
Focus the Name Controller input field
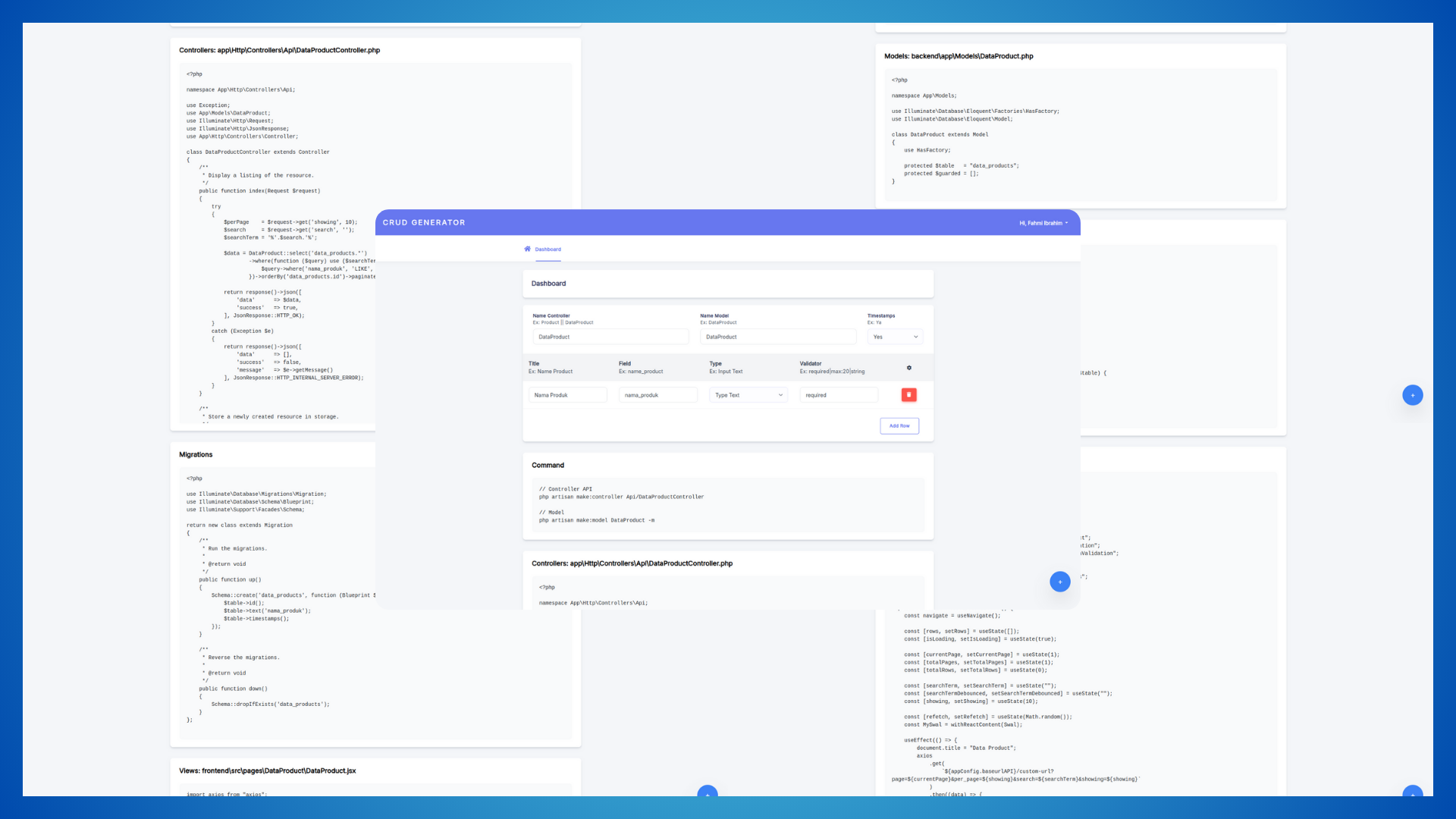tap(610, 337)
